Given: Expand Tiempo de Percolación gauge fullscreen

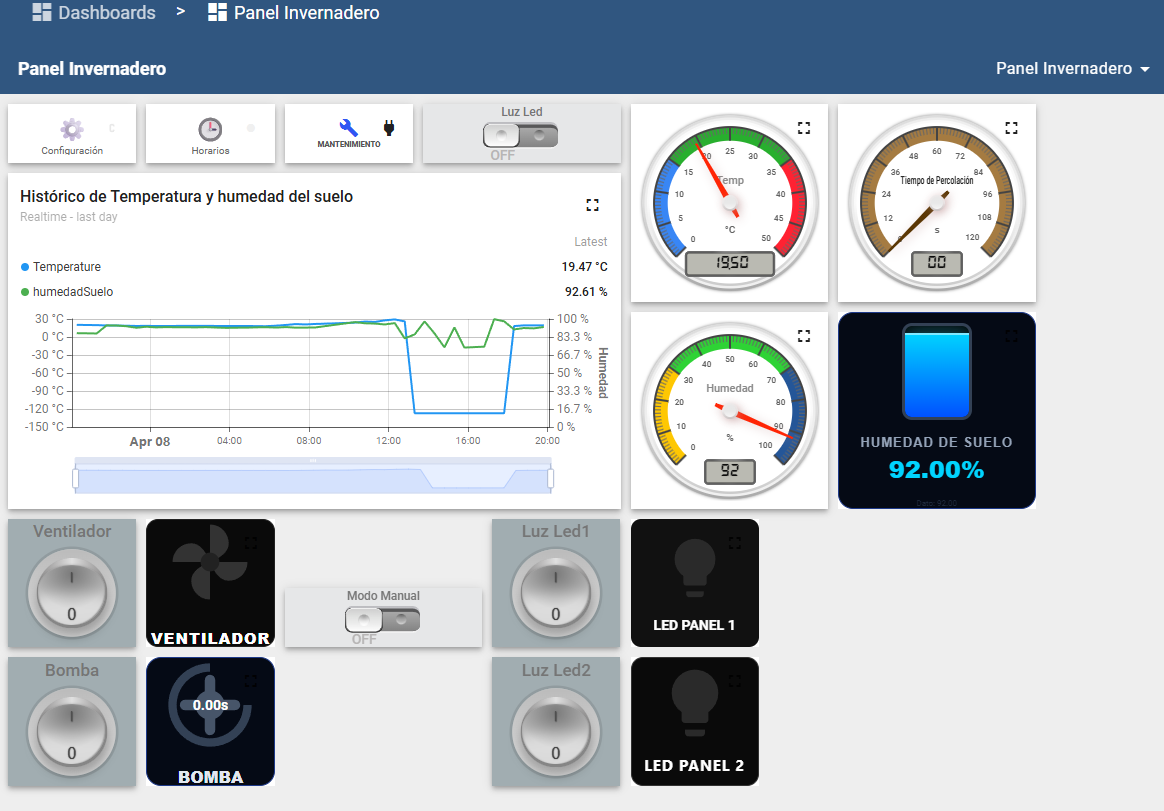Looking at the screenshot, I should [1011, 128].
